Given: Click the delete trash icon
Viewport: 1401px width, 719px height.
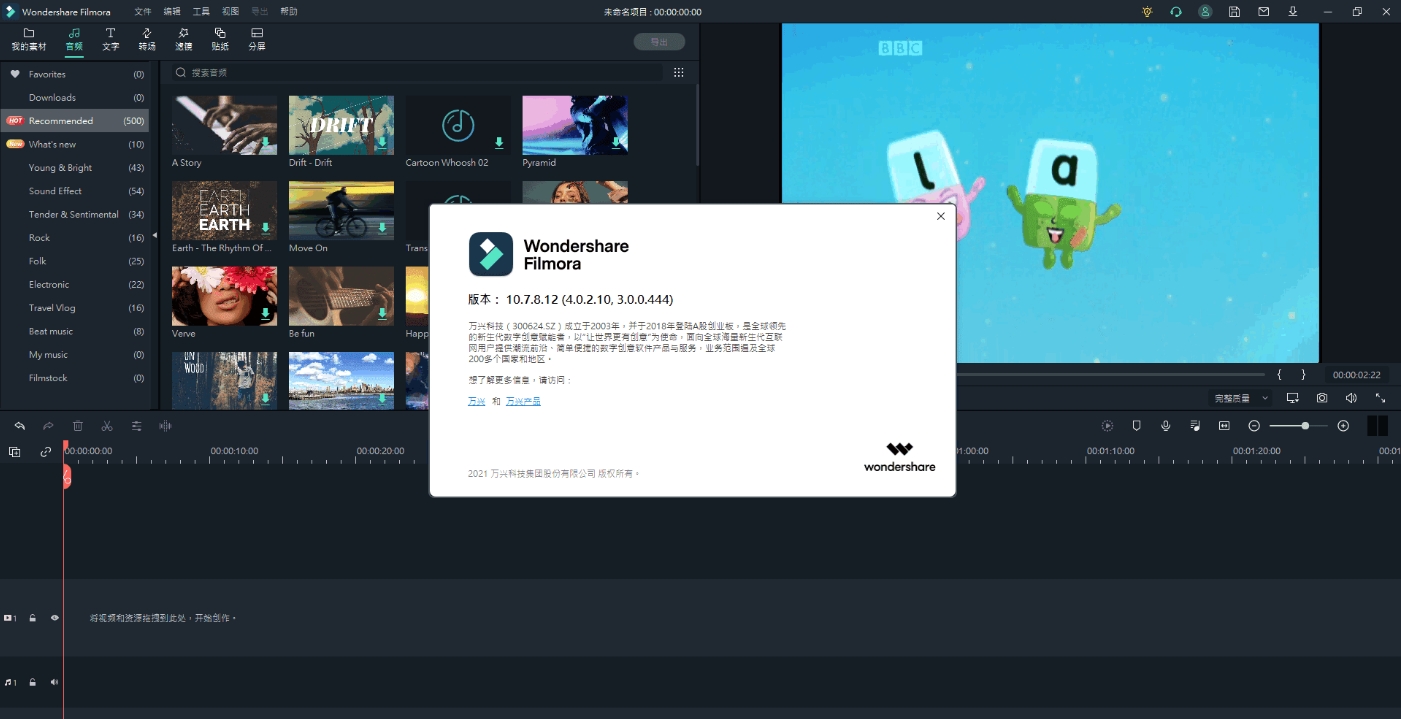Looking at the screenshot, I should coord(77,426).
